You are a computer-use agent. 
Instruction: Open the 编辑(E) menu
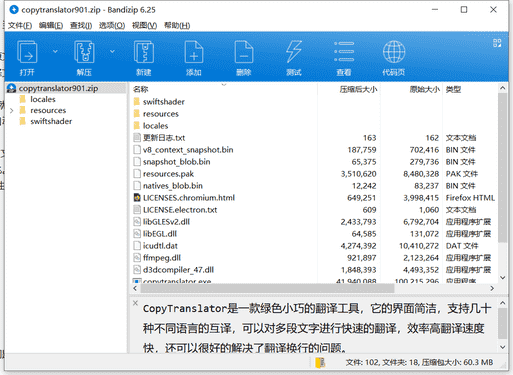pos(51,25)
